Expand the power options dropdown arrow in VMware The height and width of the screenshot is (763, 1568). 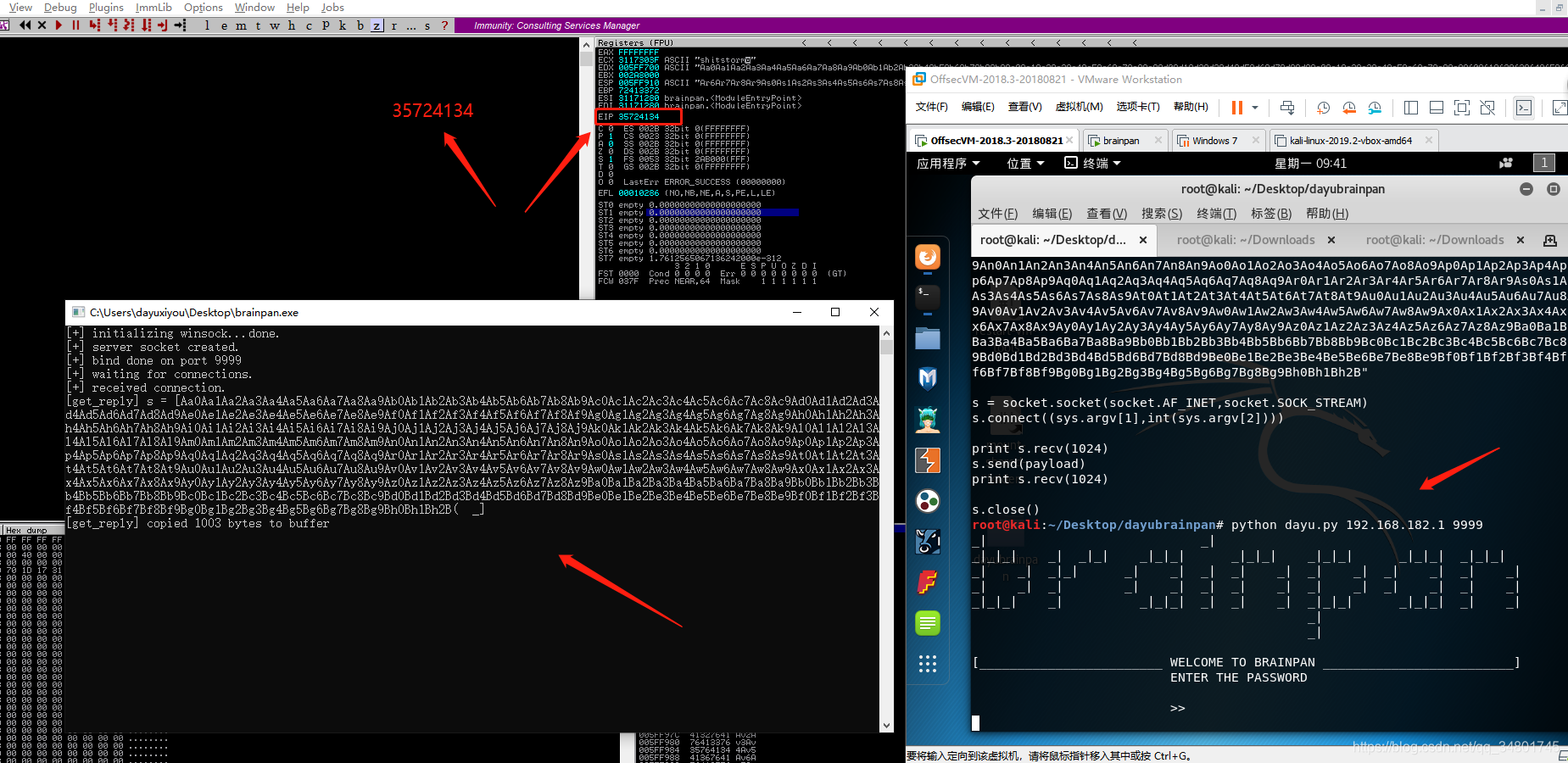coord(1255,108)
